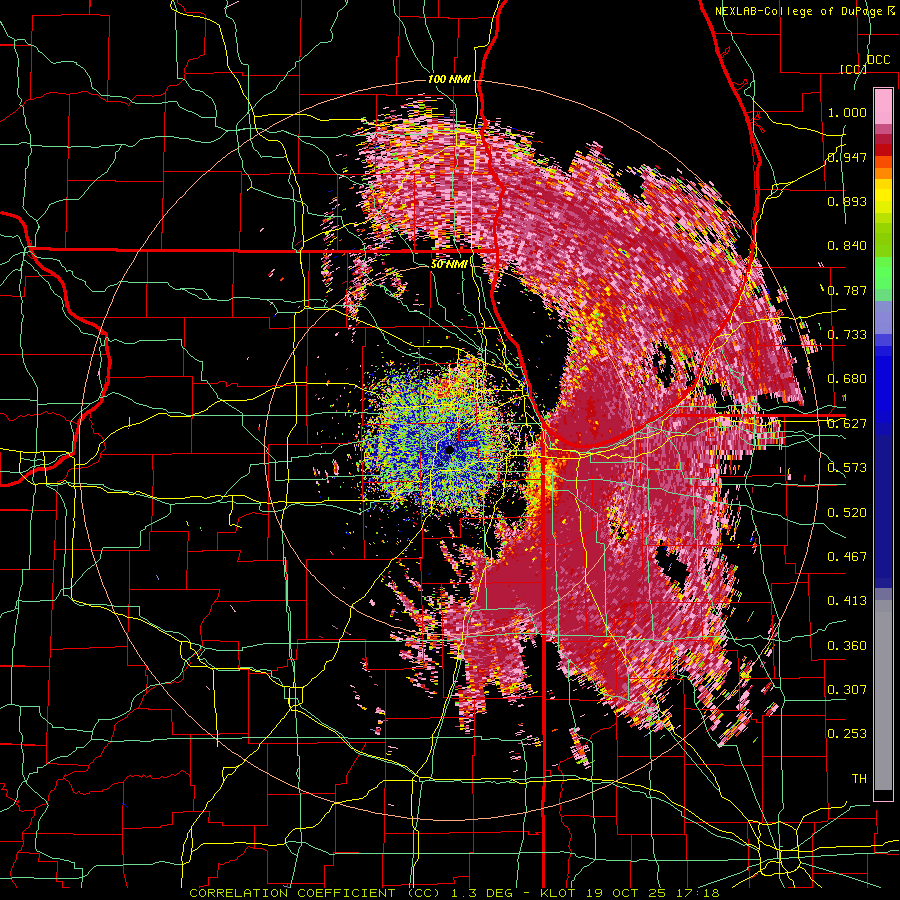Click the DCC label above the color bar
This screenshot has width=900, height=900.
[878, 60]
